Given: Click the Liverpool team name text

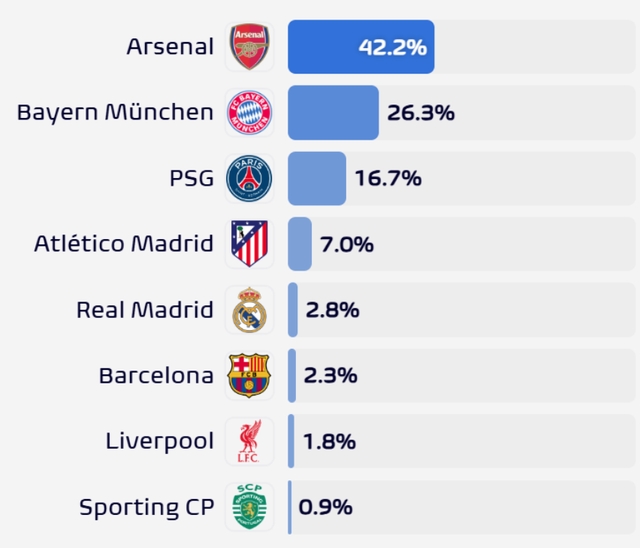Looking at the screenshot, I should (x=160, y=441).
